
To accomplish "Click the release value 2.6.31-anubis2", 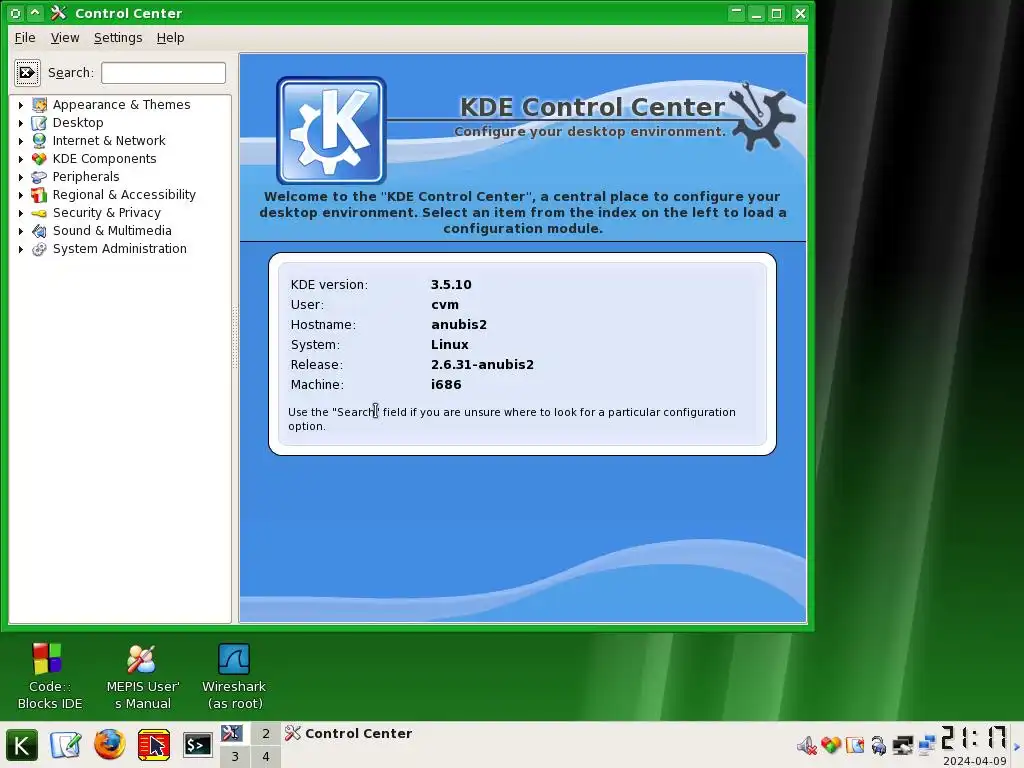I will 483,364.
